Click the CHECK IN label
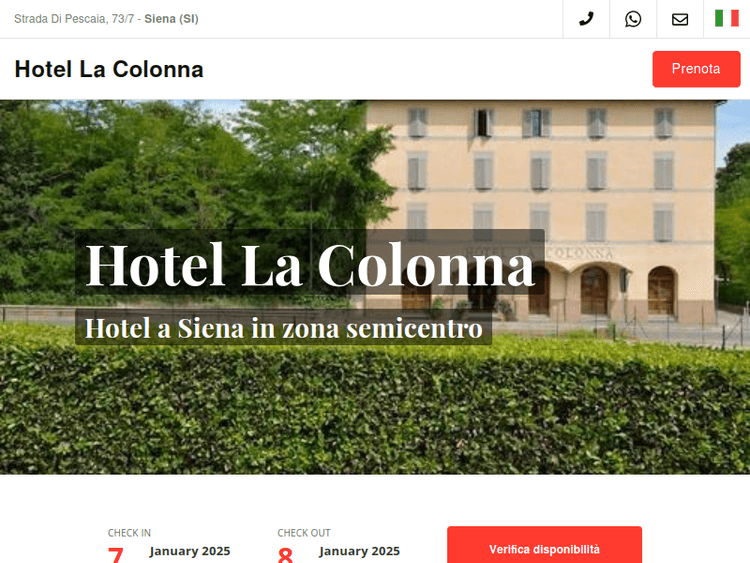 (x=129, y=533)
